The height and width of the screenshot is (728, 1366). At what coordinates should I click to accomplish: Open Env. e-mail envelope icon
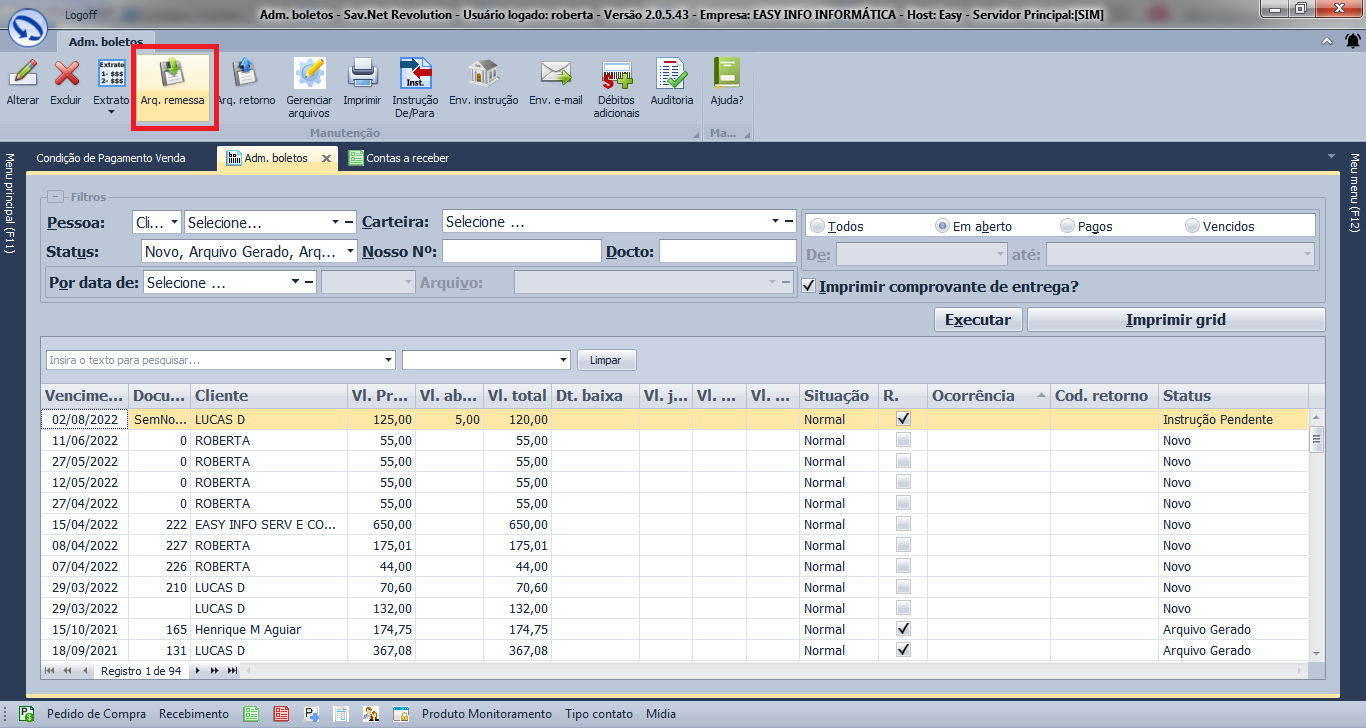pyautogui.click(x=555, y=74)
